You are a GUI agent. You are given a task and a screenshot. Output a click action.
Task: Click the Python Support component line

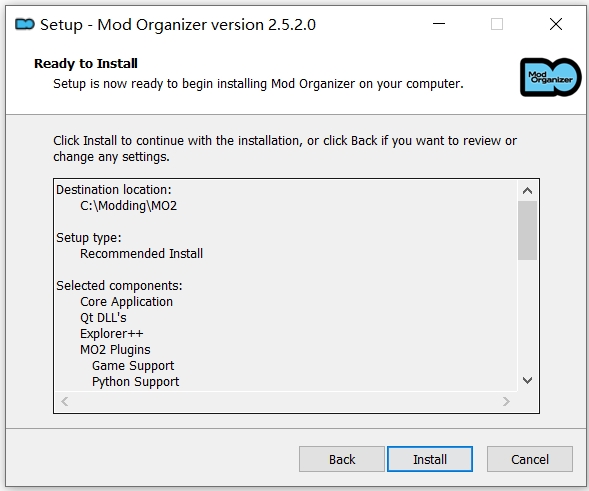(136, 382)
